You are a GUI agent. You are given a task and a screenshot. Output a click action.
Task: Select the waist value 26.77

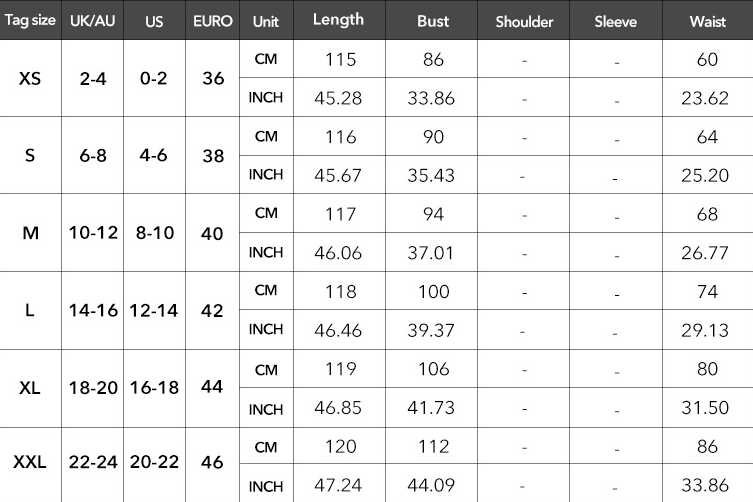pos(705,253)
